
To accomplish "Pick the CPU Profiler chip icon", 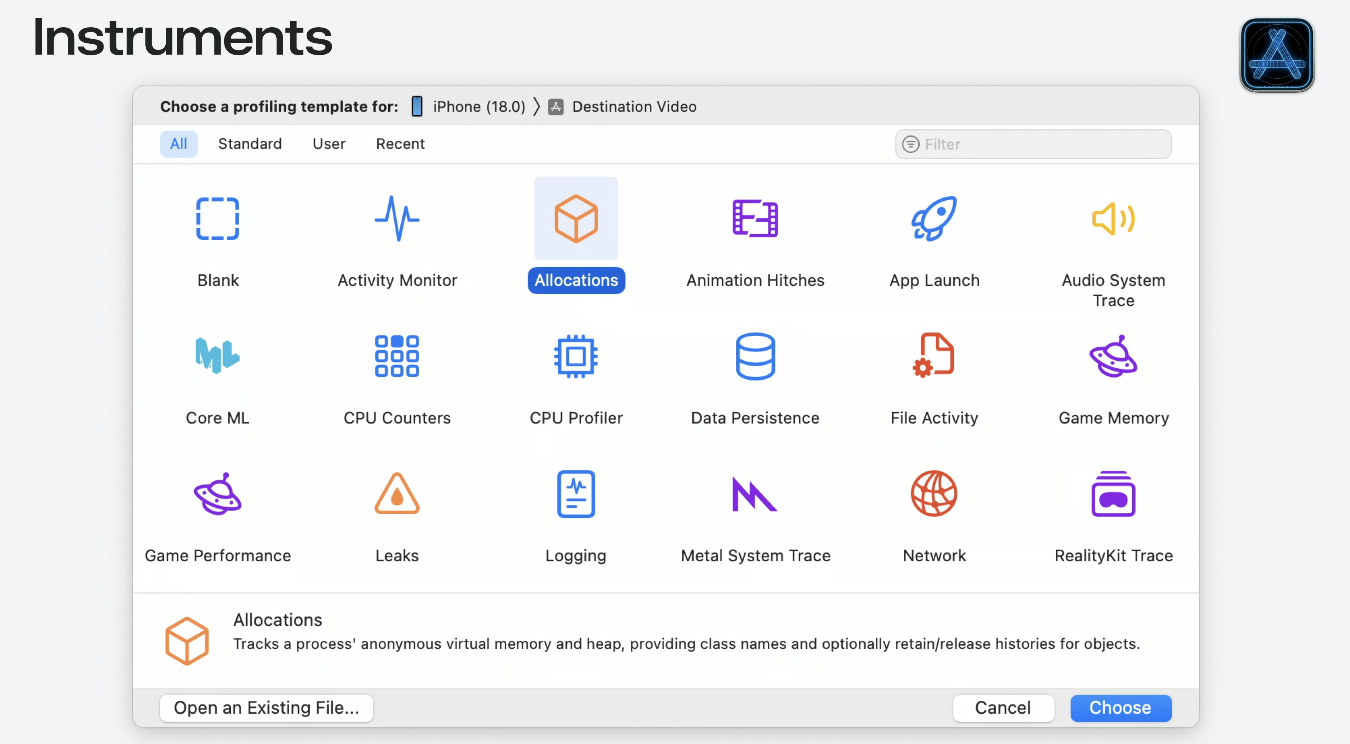I will [576, 356].
